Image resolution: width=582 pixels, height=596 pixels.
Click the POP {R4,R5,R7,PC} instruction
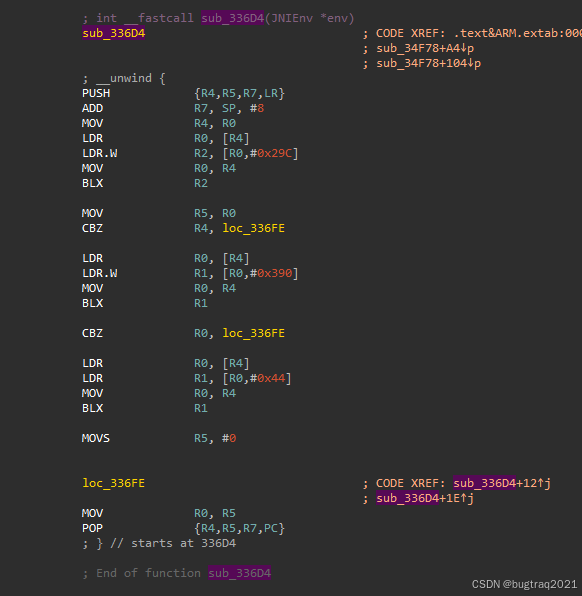(x=183, y=528)
